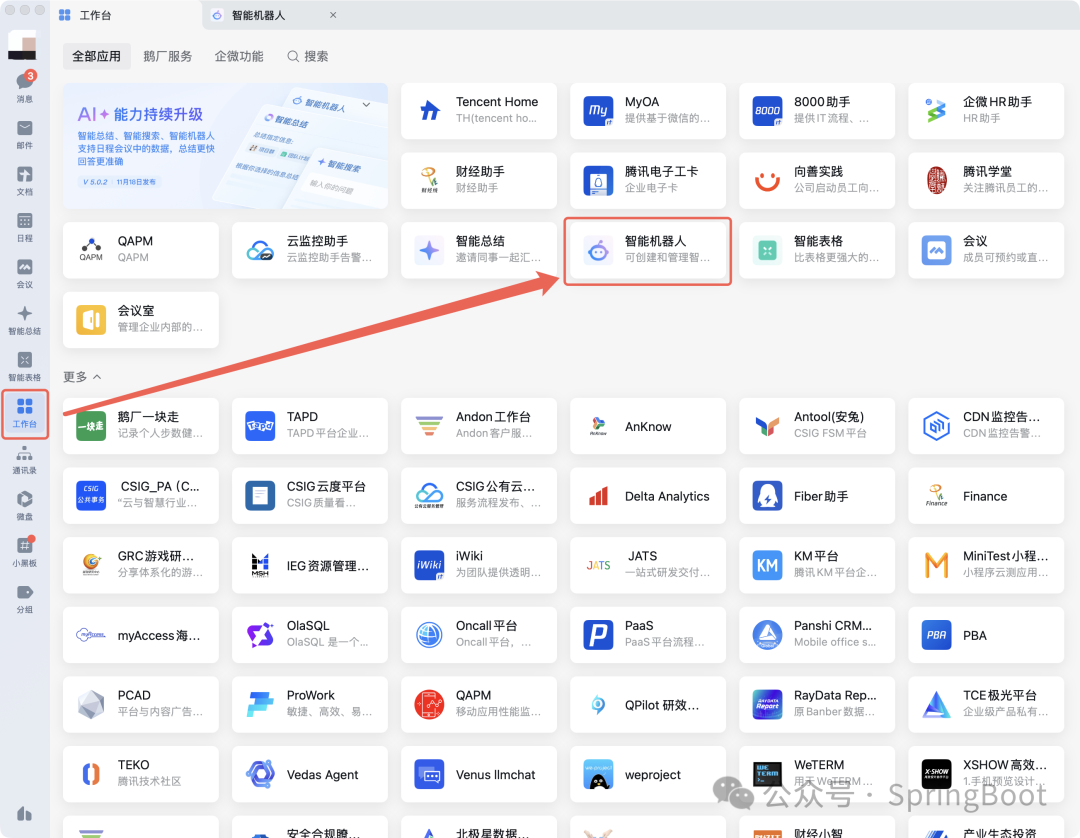This screenshot has width=1080, height=838.
Task: Open the JATS app card
Action: point(647,565)
